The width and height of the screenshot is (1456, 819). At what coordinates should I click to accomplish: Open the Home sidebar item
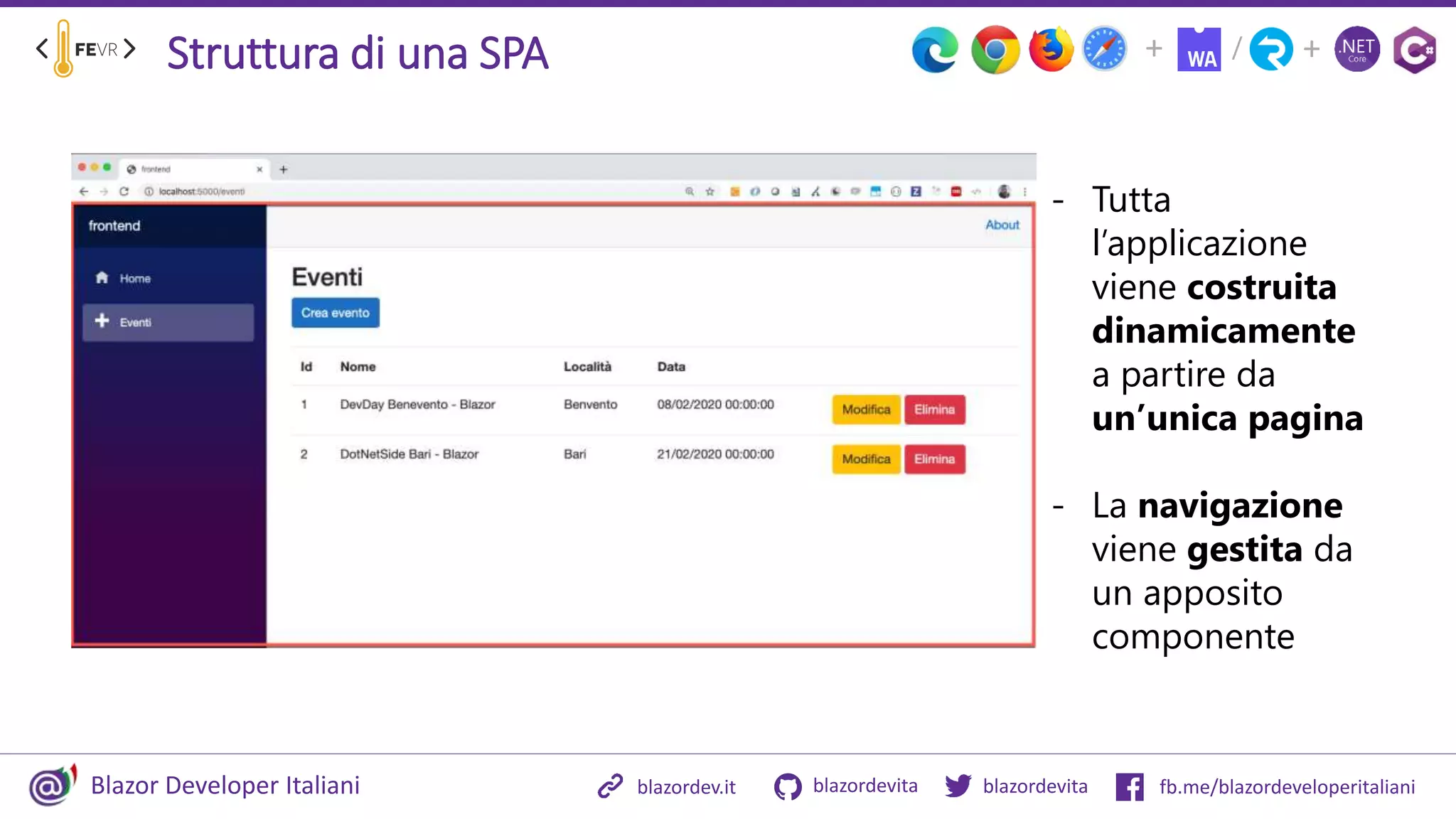pyautogui.click(x=168, y=279)
